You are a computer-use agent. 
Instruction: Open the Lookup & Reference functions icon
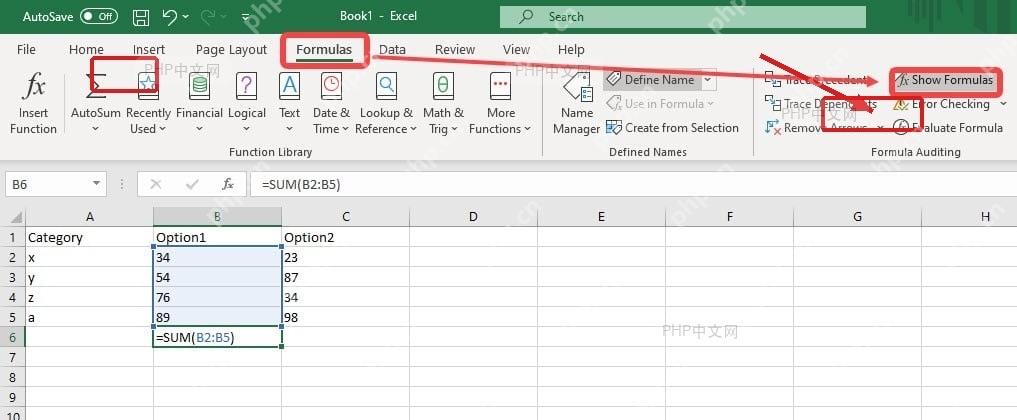click(387, 85)
